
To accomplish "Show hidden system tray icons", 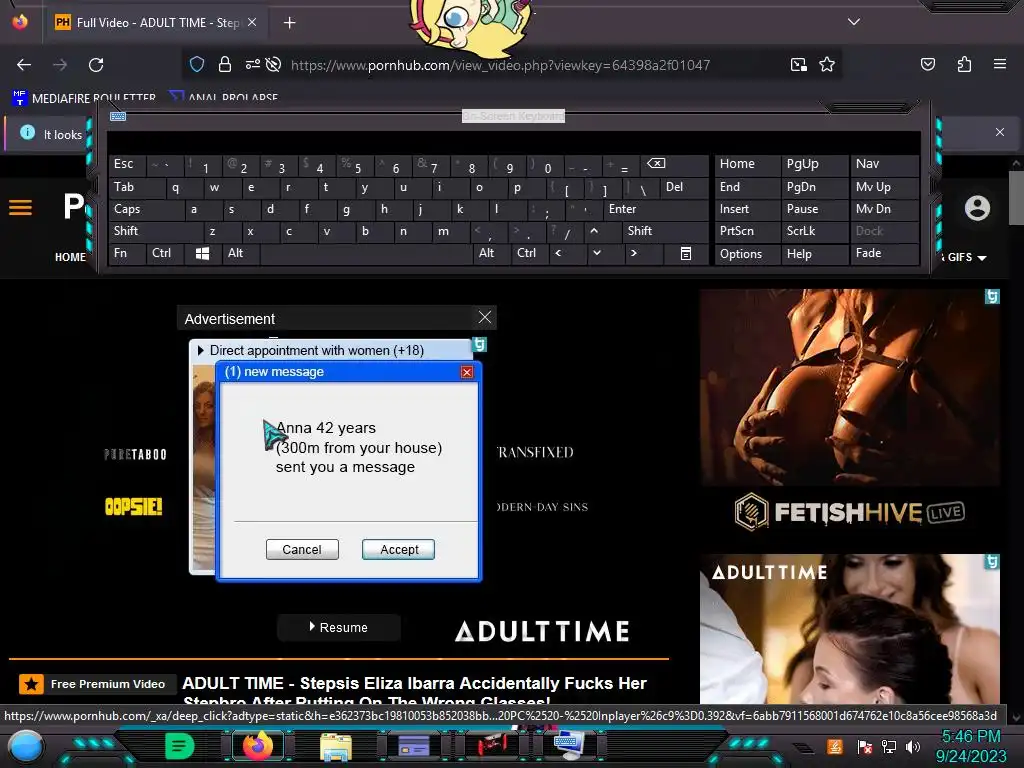I will coord(804,748).
